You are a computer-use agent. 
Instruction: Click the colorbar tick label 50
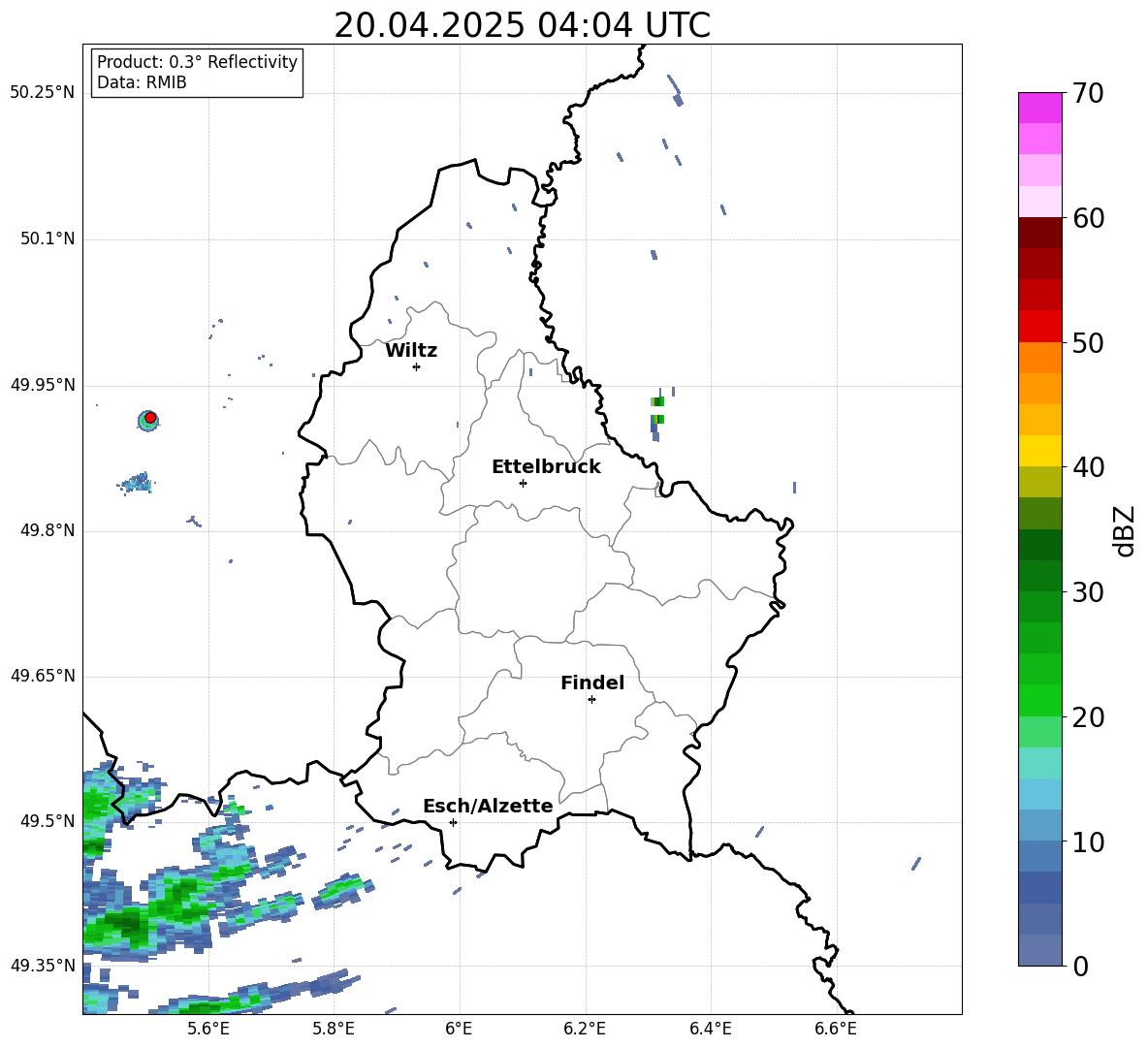click(1088, 343)
